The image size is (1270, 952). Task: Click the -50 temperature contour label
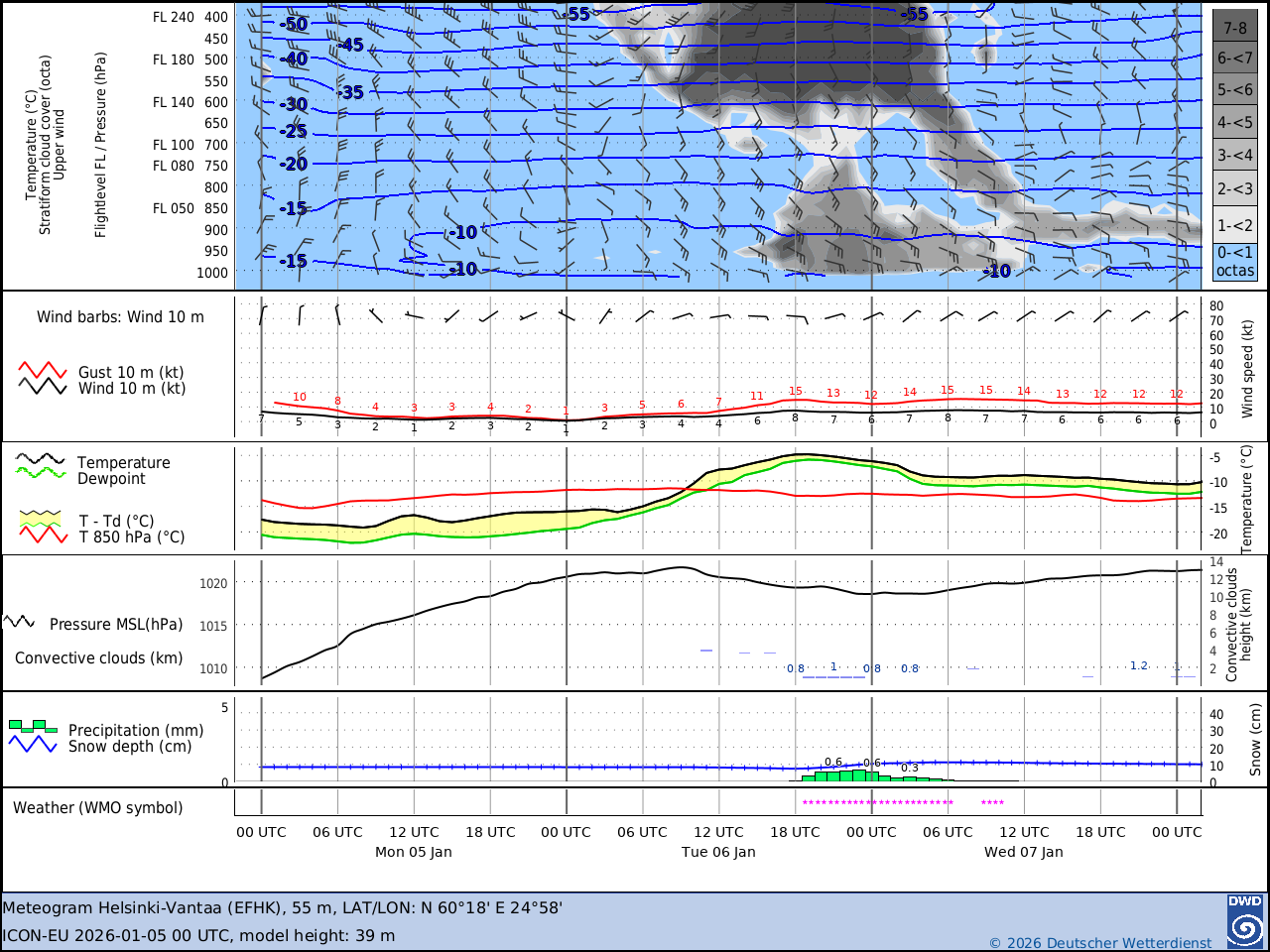tap(294, 24)
